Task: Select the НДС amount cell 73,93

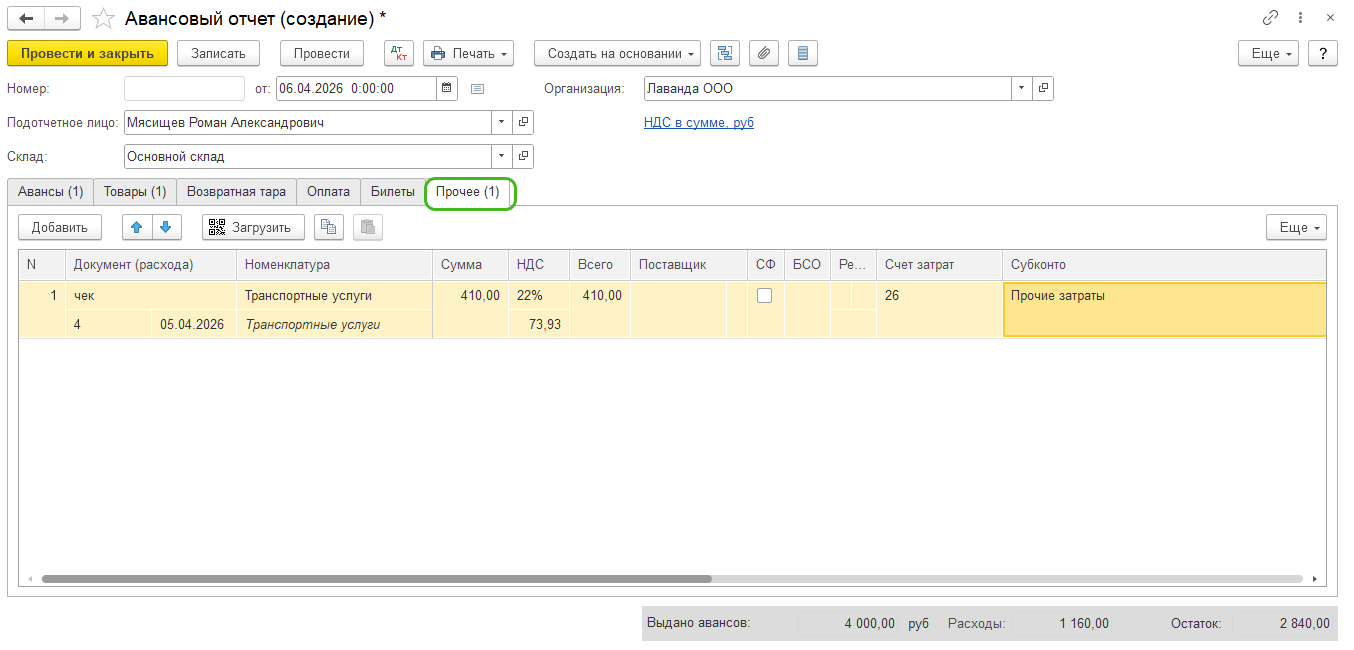Action: click(x=538, y=324)
